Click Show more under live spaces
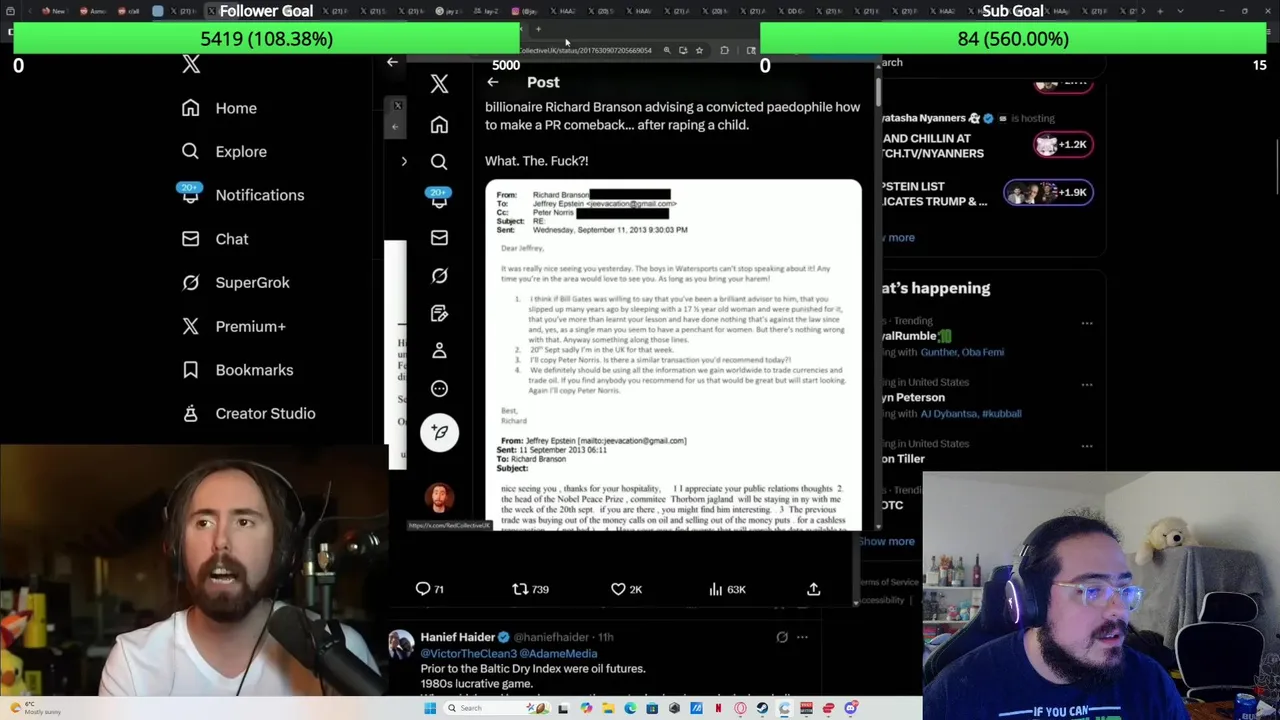 pyautogui.click(x=897, y=237)
